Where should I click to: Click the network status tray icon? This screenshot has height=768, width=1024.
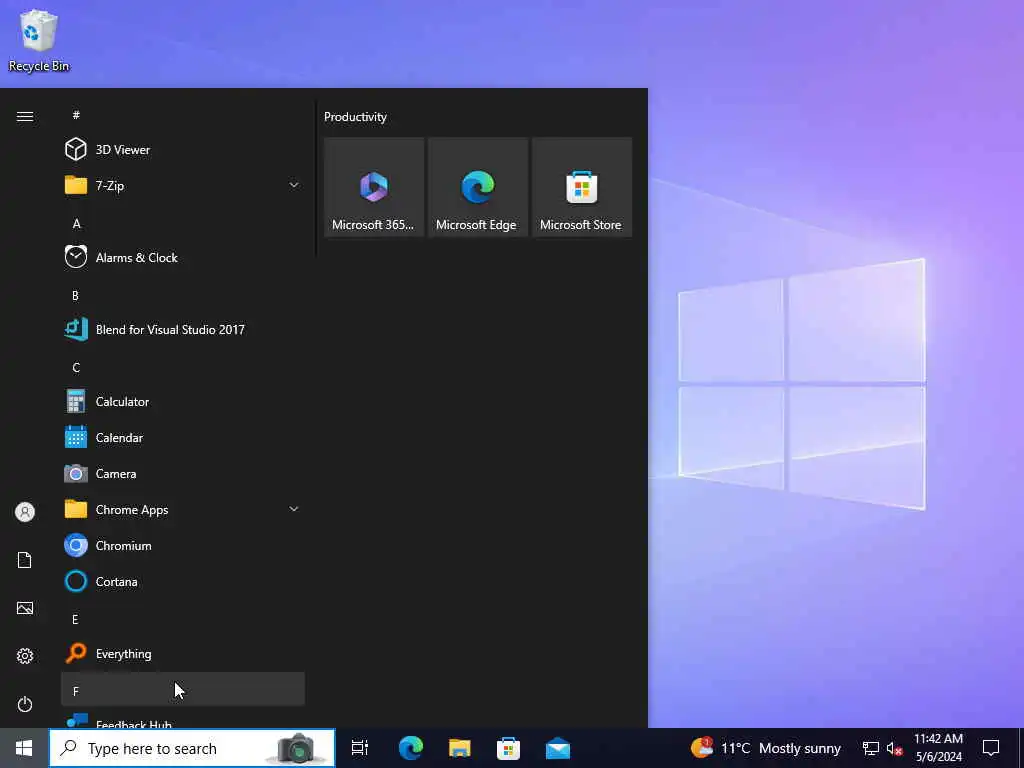(x=871, y=748)
